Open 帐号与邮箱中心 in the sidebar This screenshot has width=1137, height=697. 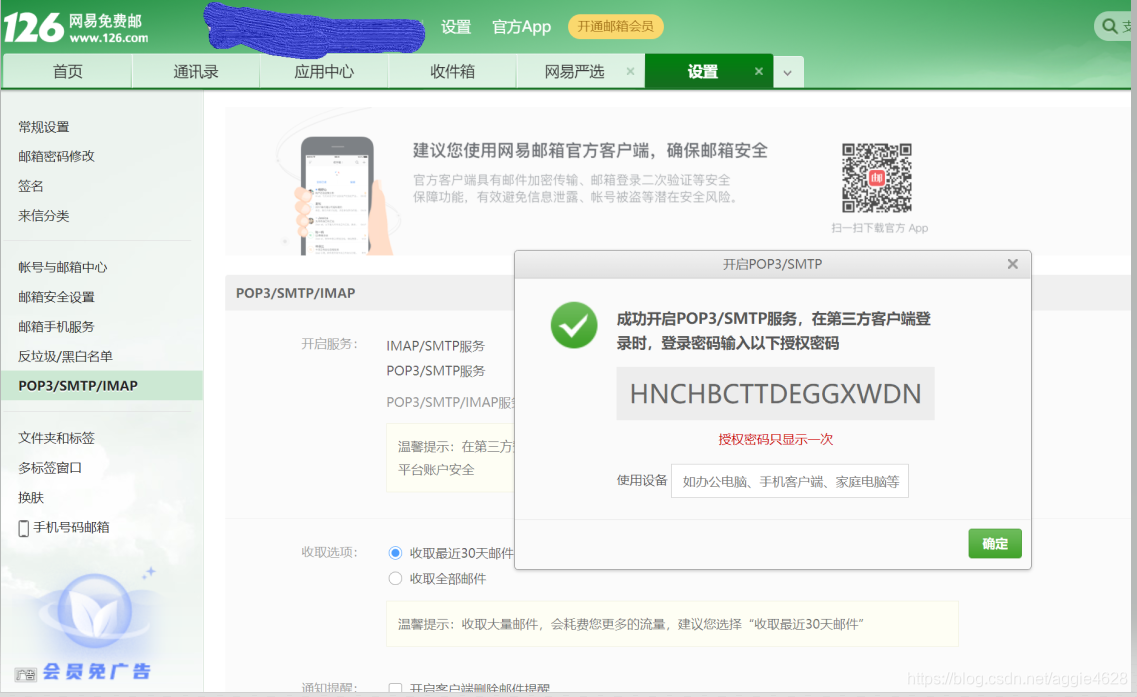pos(63,267)
